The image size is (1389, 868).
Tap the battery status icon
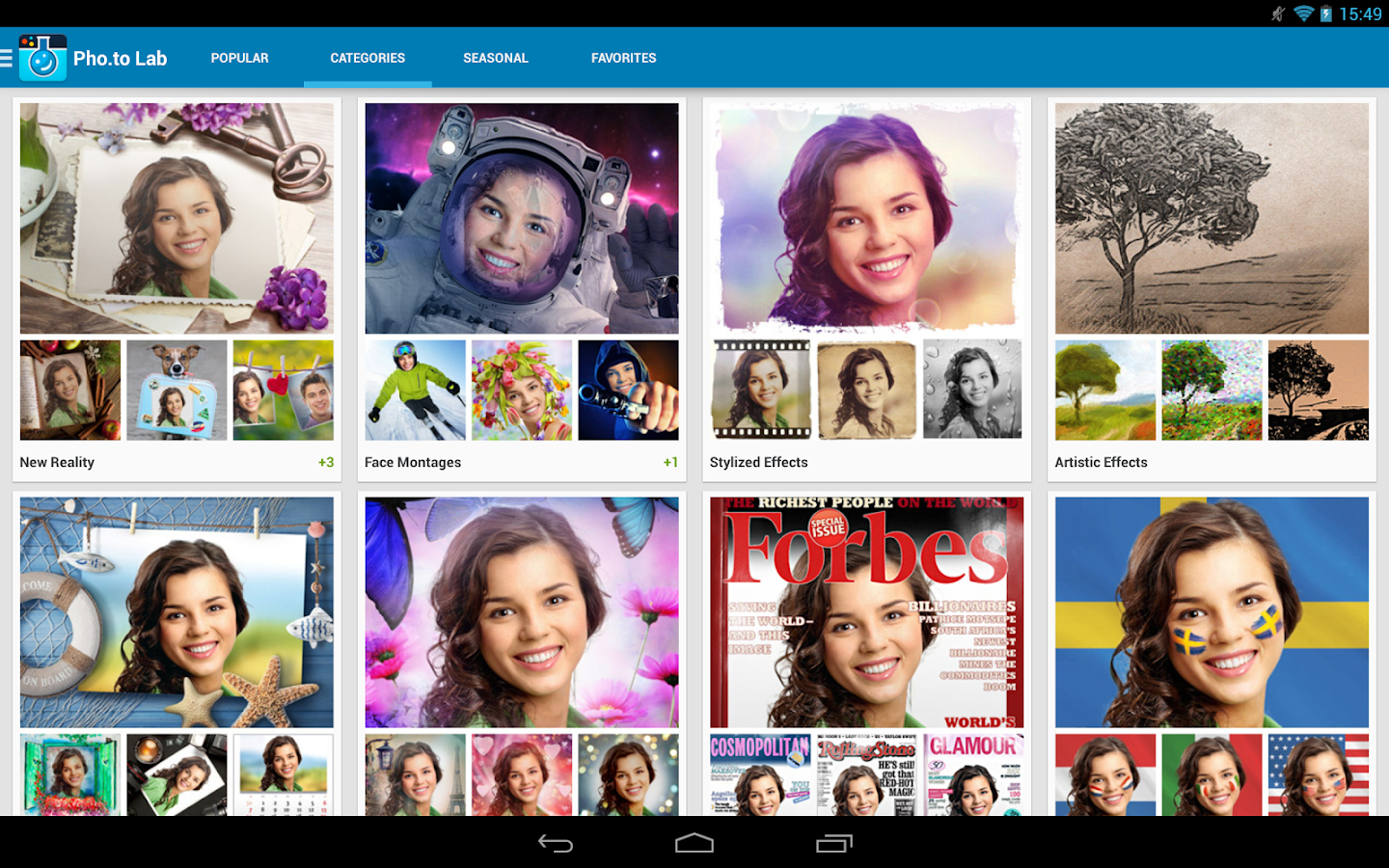(x=1326, y=14)
